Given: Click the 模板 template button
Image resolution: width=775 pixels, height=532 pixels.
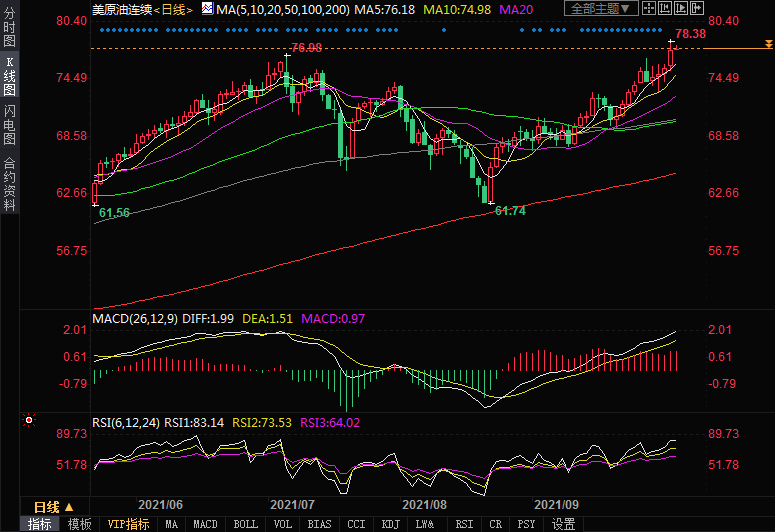Looking at the screenshot, I should coord(79,524).
